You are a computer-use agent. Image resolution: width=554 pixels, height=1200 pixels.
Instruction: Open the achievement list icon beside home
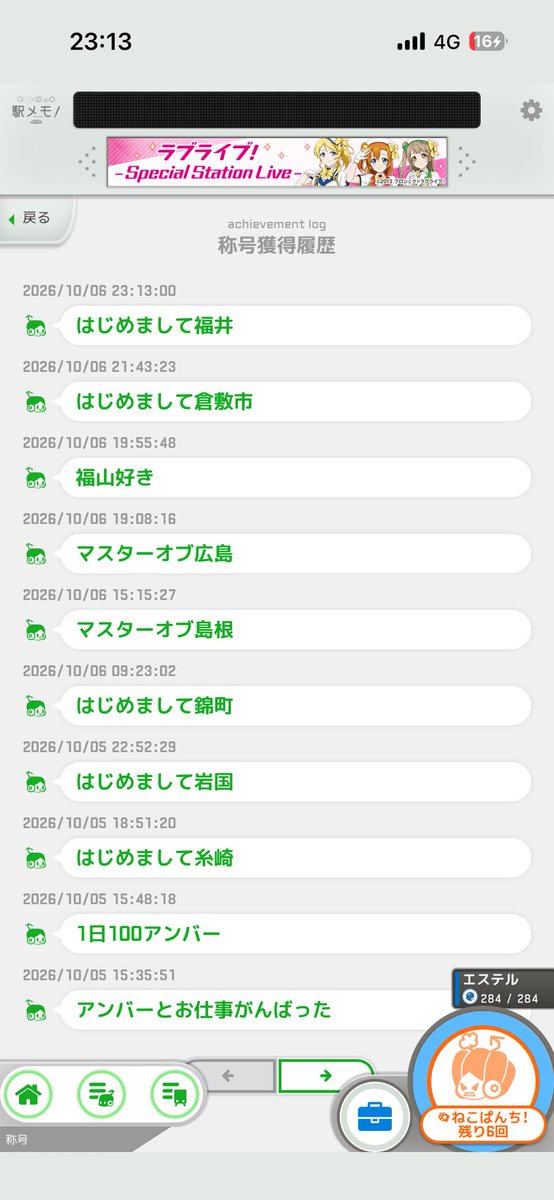tap(101, 1094)
